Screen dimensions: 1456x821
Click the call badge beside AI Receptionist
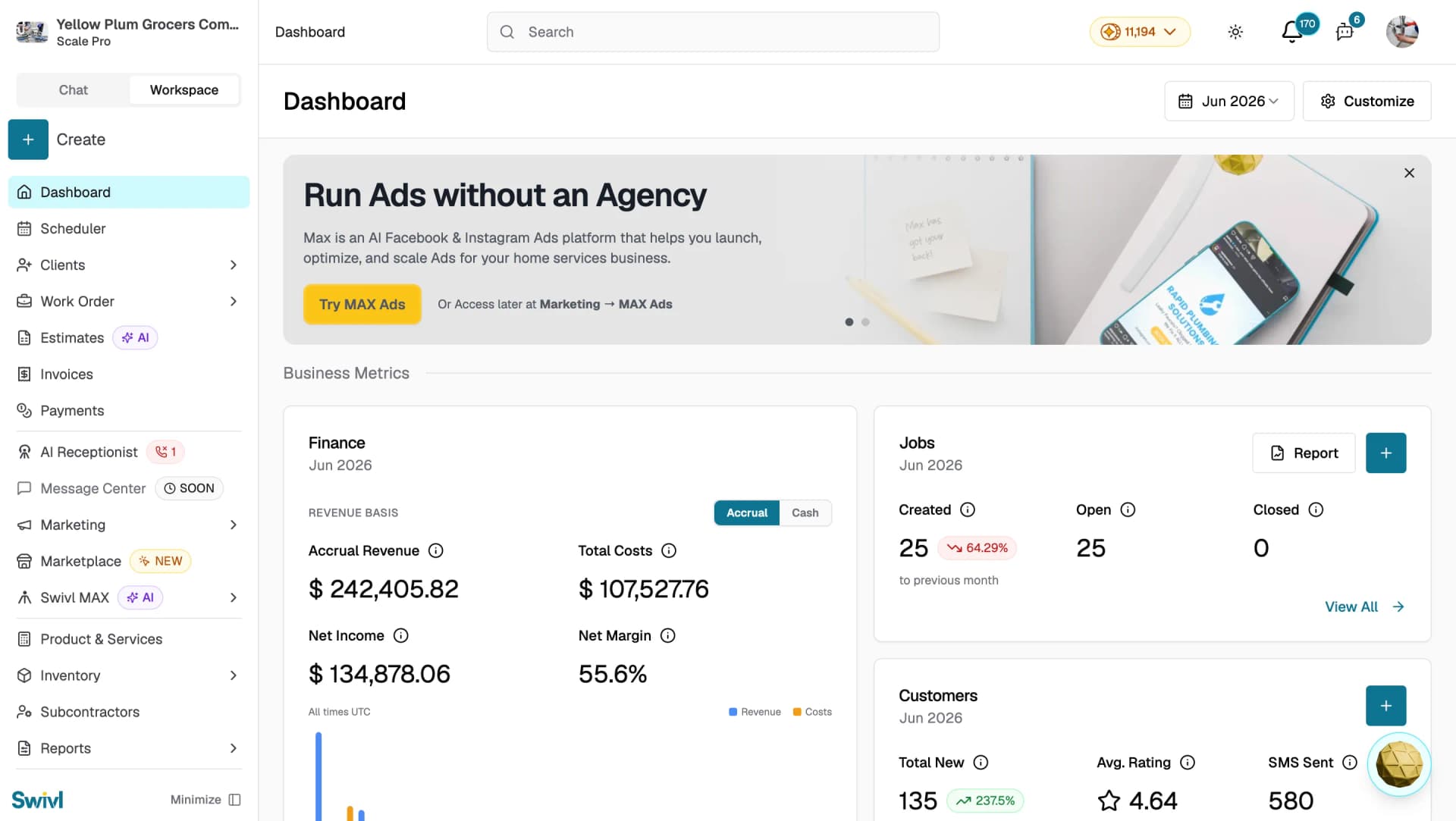[x=165, y=452]
